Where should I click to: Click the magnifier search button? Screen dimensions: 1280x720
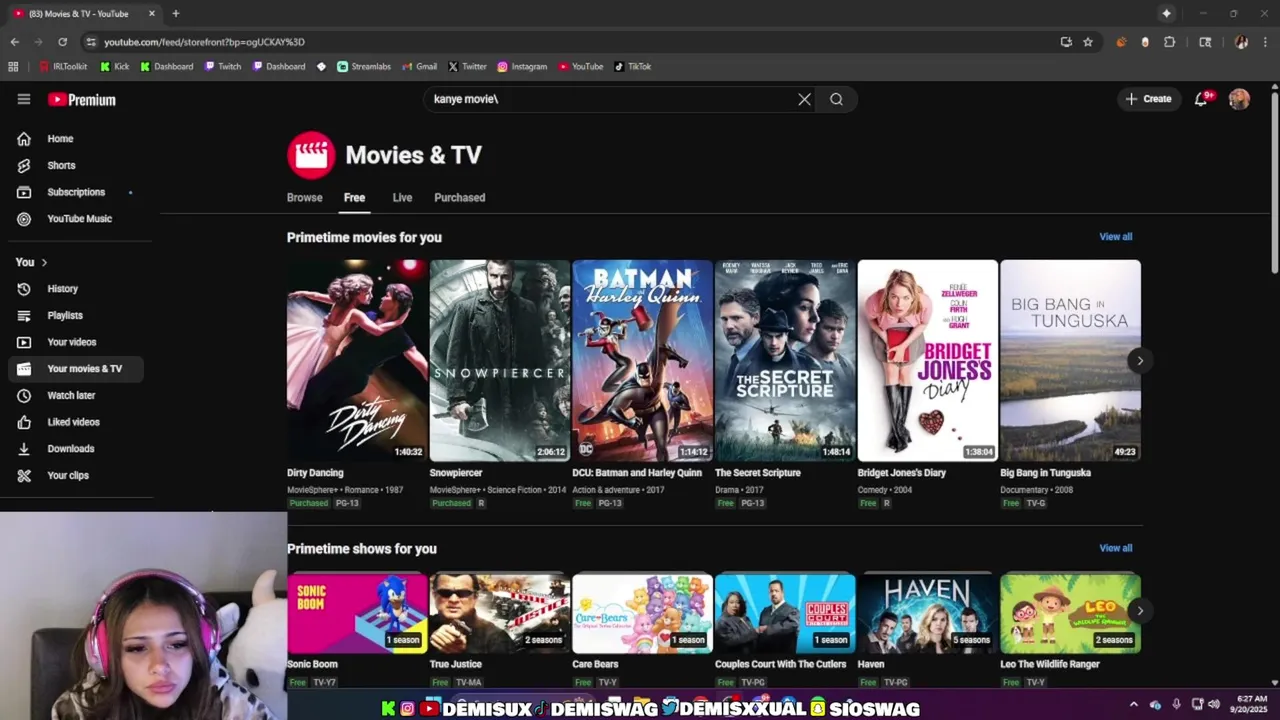tap(836, 99)
